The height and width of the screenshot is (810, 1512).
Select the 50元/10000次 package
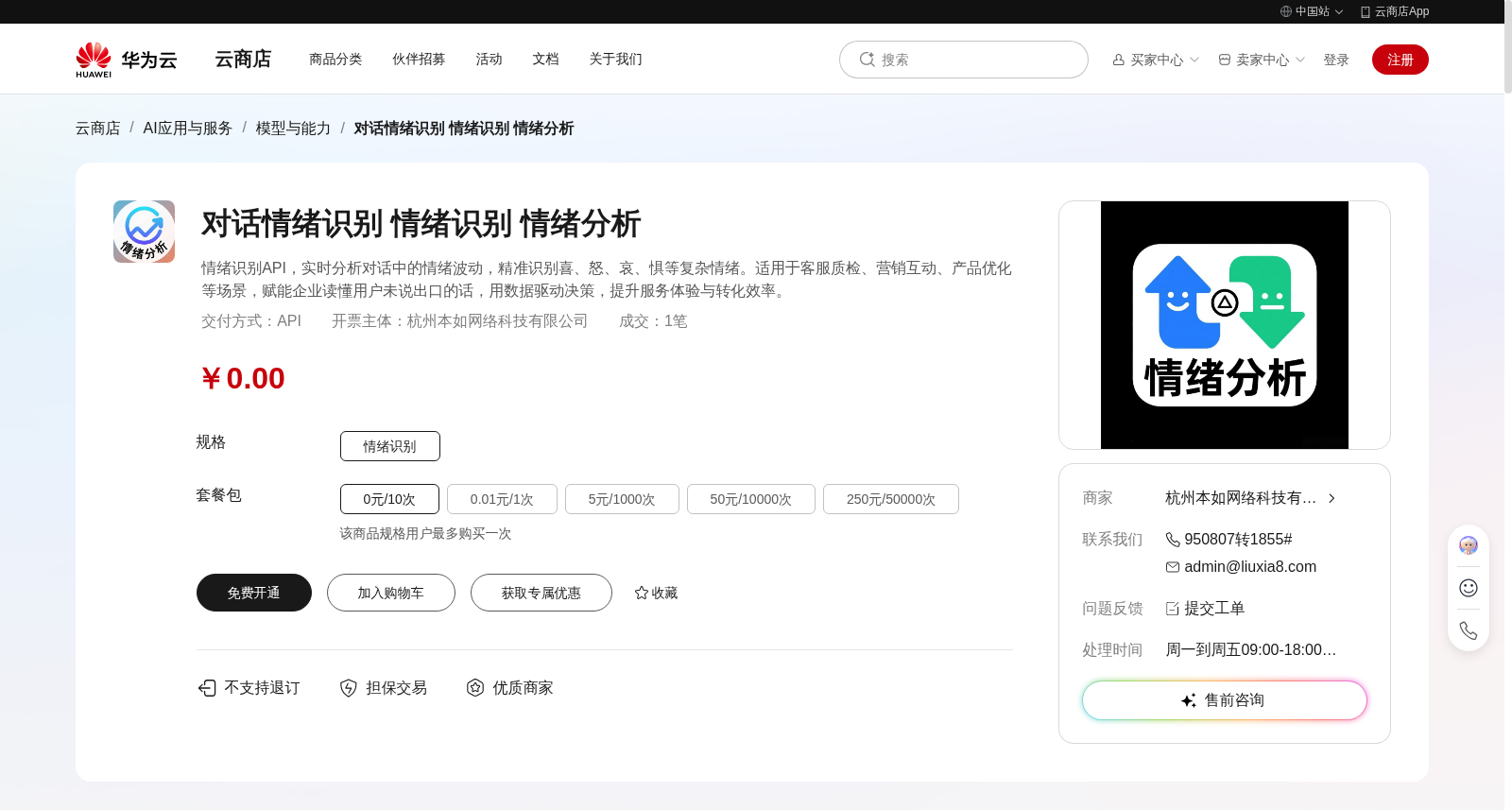pyautogui.click(x=751, y=499)
